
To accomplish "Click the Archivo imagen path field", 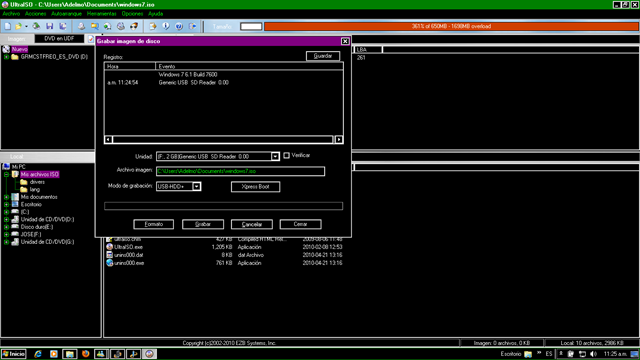I will (x=240, y=171).
